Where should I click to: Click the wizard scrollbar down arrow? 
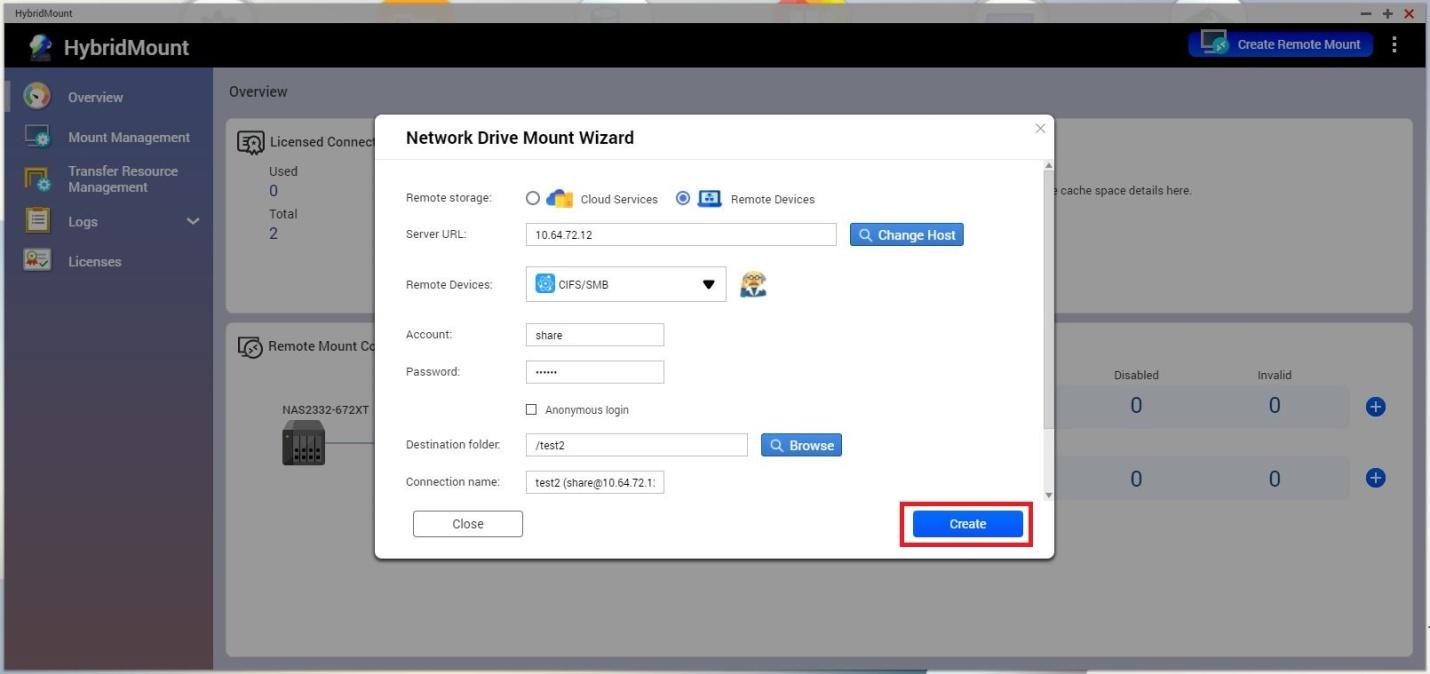click(x=1048, y=495)
